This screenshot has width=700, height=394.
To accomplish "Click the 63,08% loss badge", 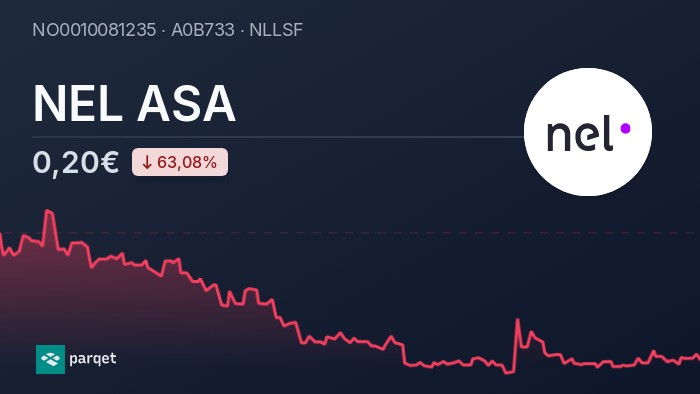I will tap(180, 162).
